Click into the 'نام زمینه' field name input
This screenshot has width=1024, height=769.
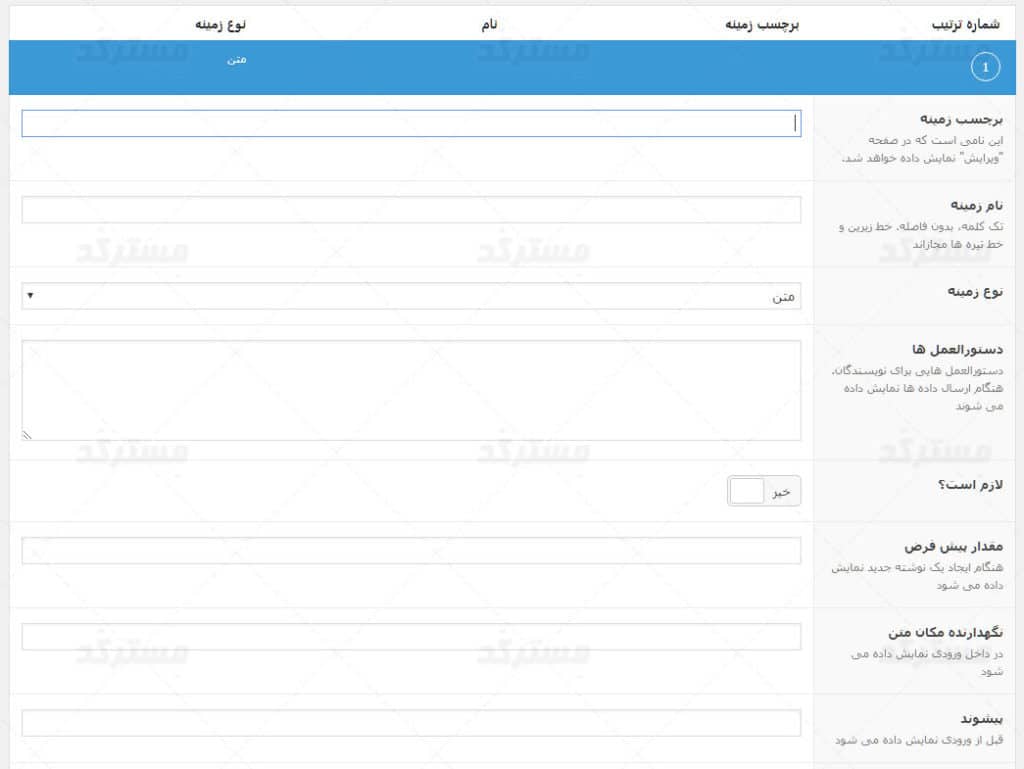(x=411, y=210)
